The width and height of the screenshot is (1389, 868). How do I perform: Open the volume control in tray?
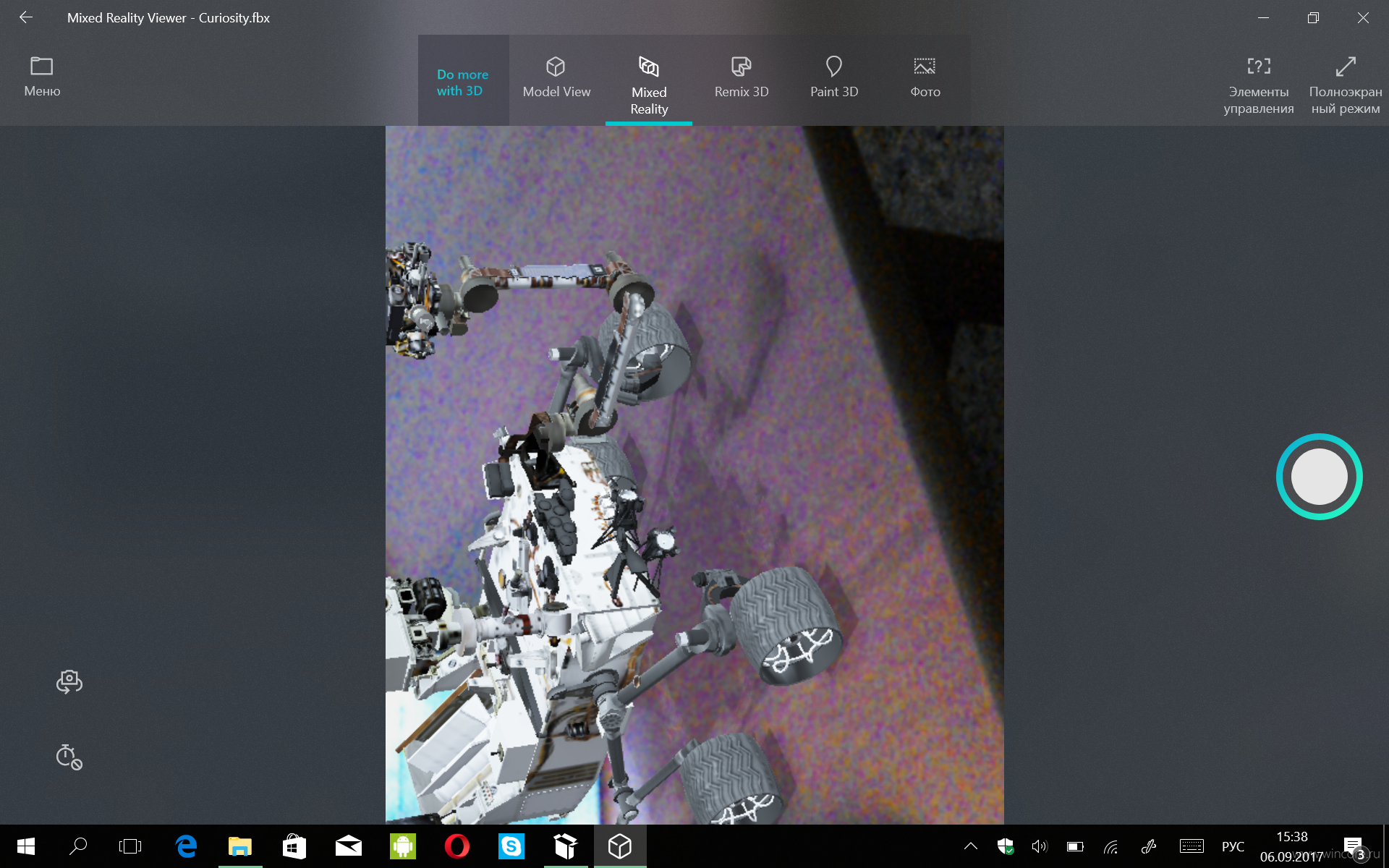click(x=1040, y=846)
